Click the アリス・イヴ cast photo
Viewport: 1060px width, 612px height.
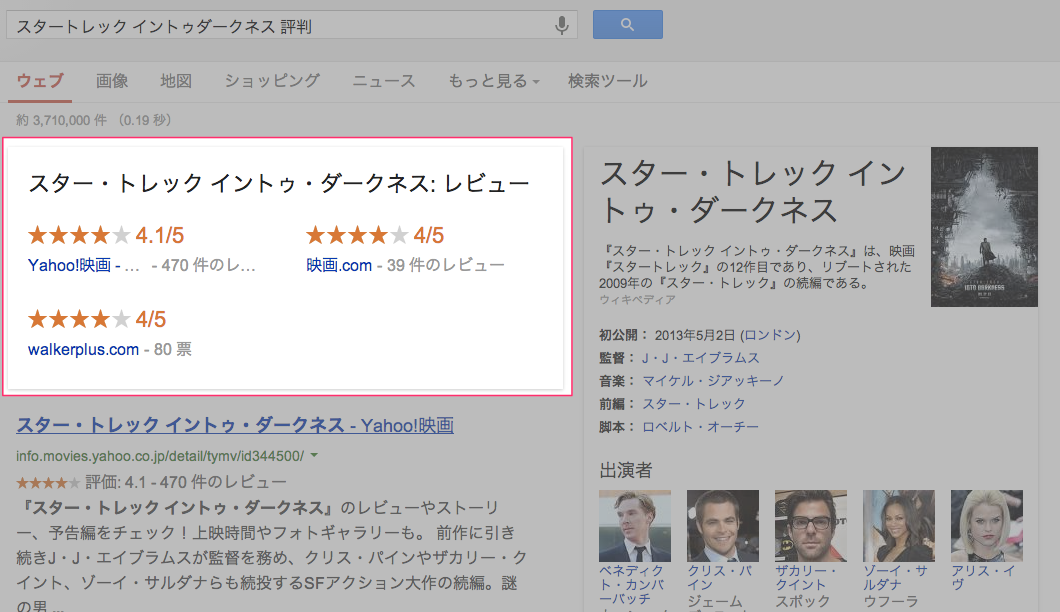(986, 525)
